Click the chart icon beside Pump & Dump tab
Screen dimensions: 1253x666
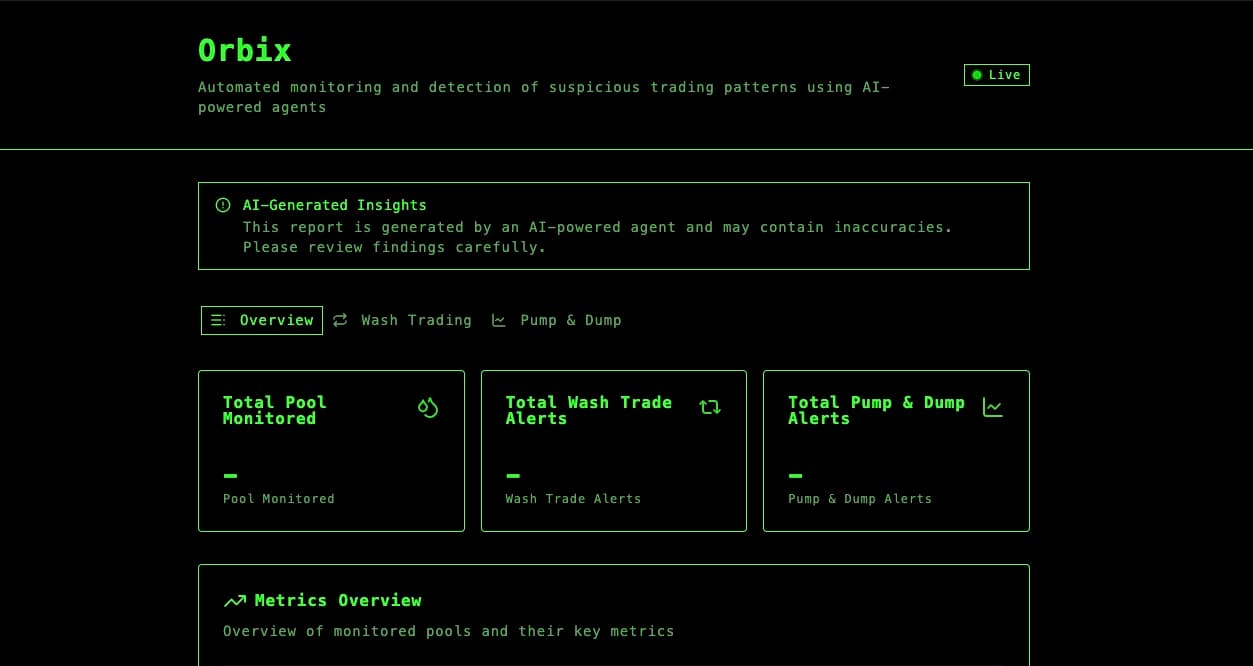(x=499, y=320)
